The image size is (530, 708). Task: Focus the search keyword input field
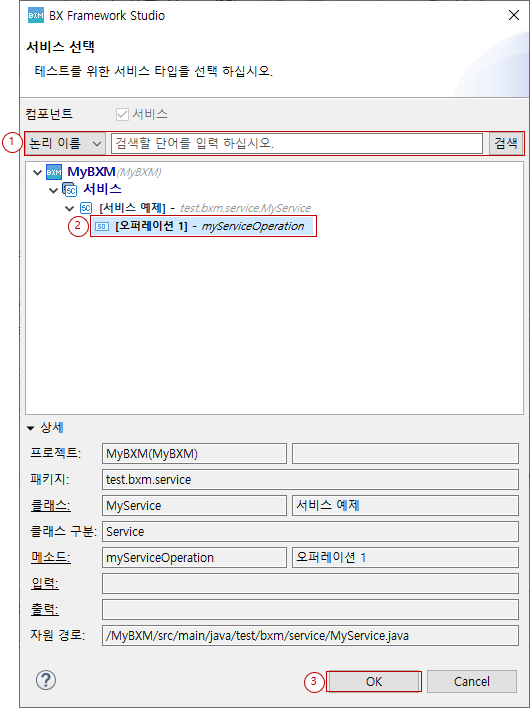point(297,144)
